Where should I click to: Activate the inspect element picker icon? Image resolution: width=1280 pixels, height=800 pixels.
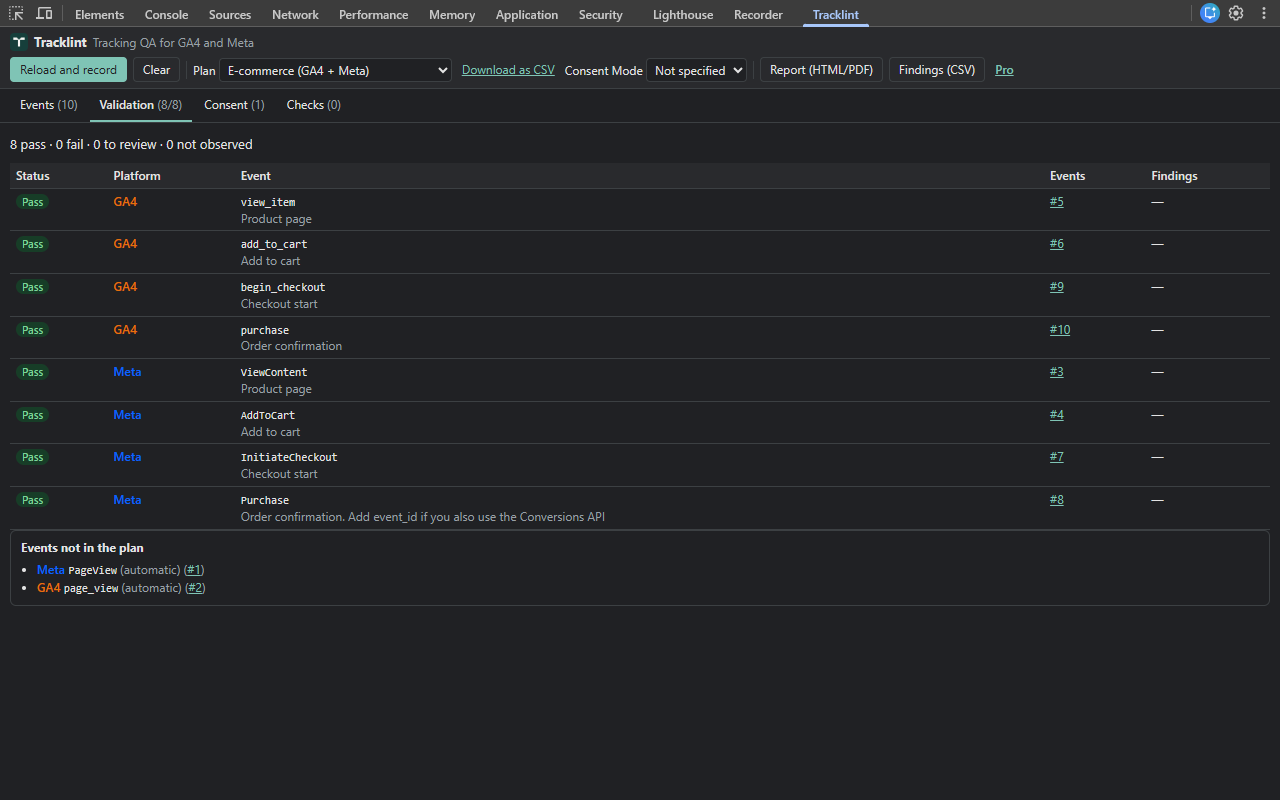click(17, 14)
